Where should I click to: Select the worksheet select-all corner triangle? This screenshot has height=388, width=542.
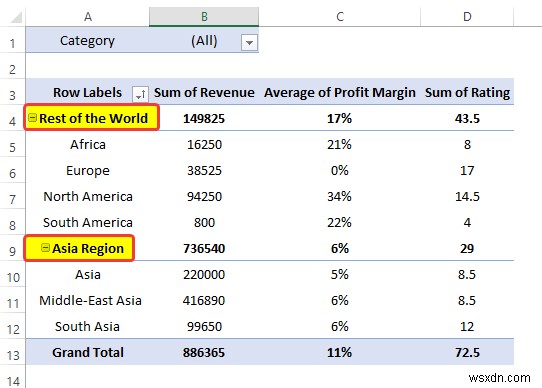coord(16,17)
